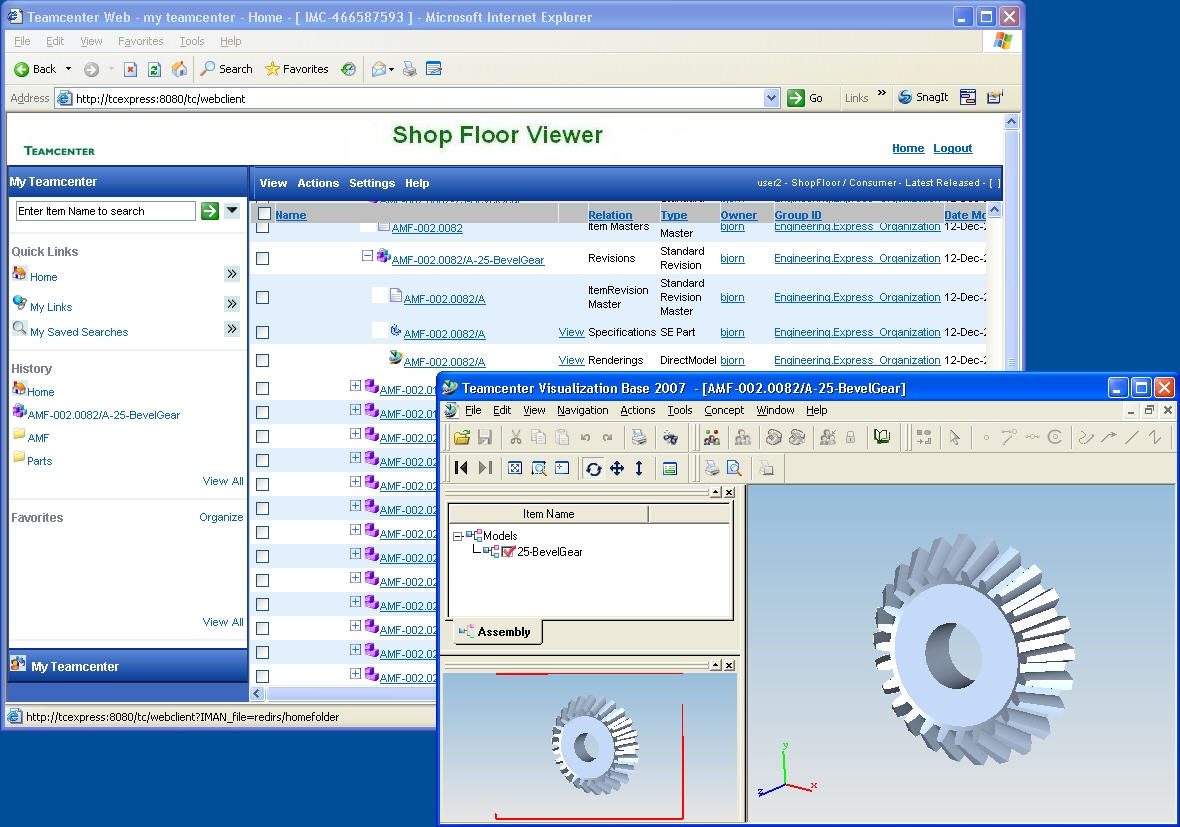Click the small bevel gear preview thumbnail
Image resolution: width=1180 pixels, height=827 pixels.
[x=595, y=743]
